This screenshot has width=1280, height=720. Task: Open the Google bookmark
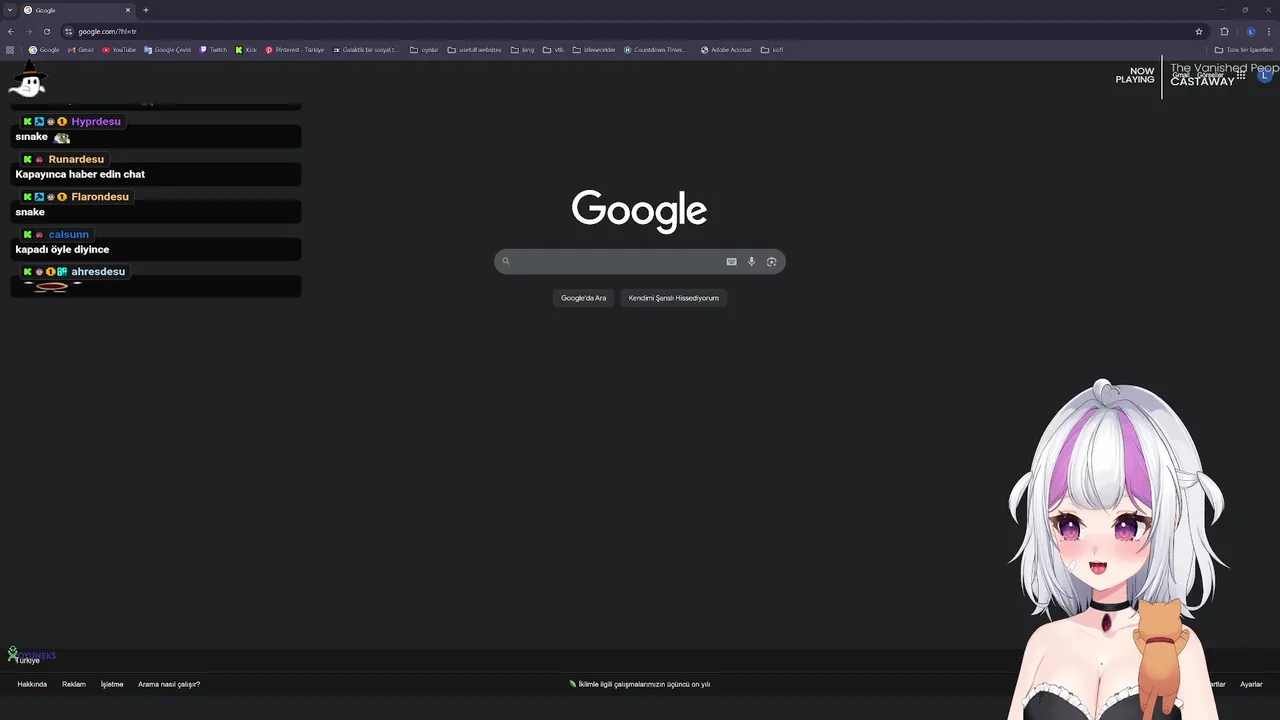coord(44,49)
